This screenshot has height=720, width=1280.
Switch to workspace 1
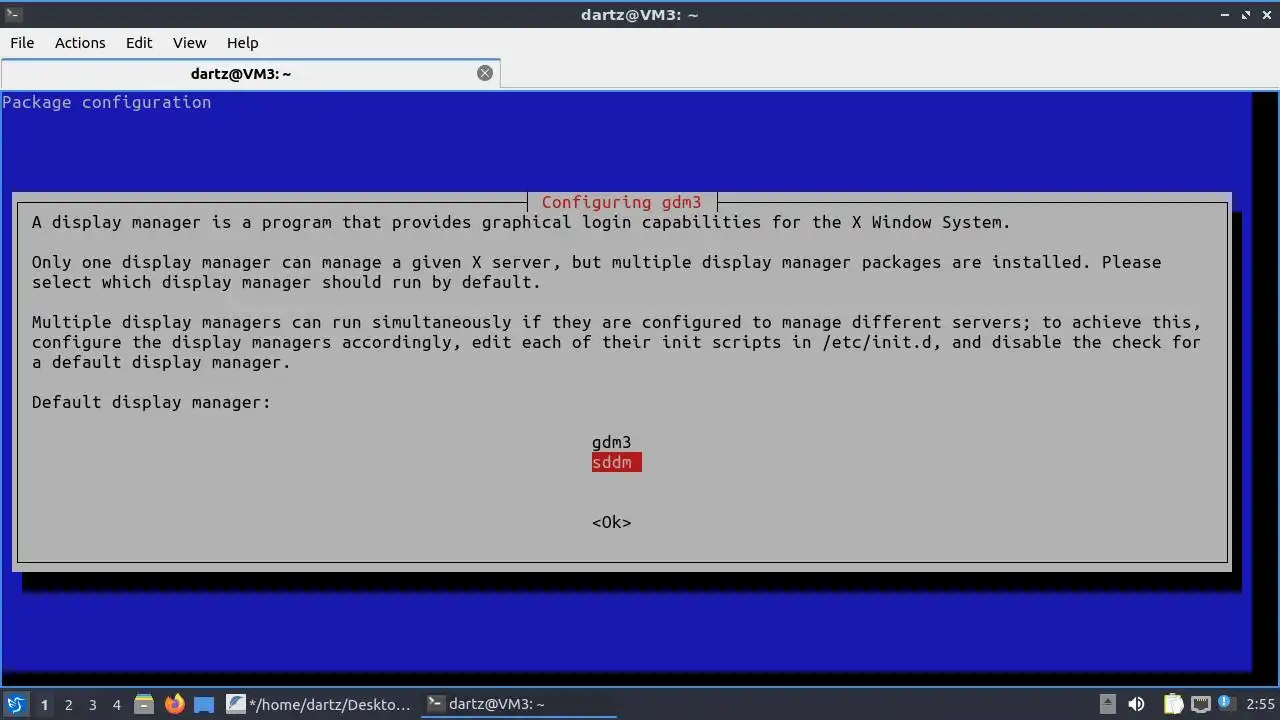point(44,704)
